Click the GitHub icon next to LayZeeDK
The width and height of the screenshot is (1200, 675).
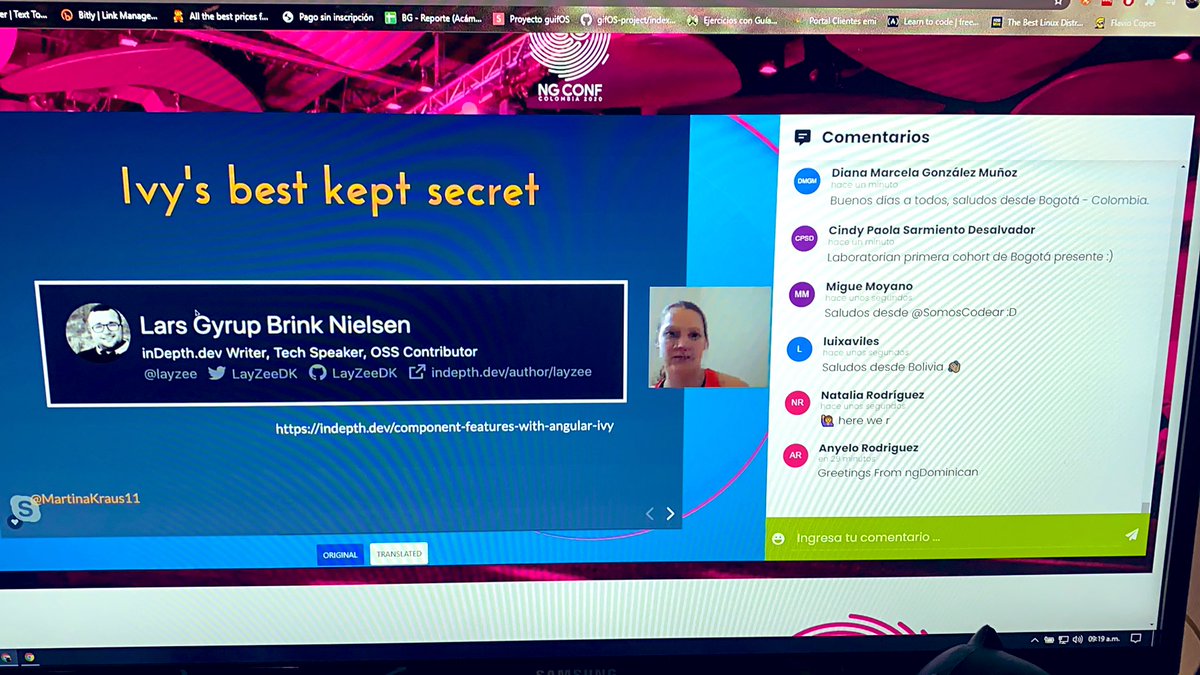317,373
